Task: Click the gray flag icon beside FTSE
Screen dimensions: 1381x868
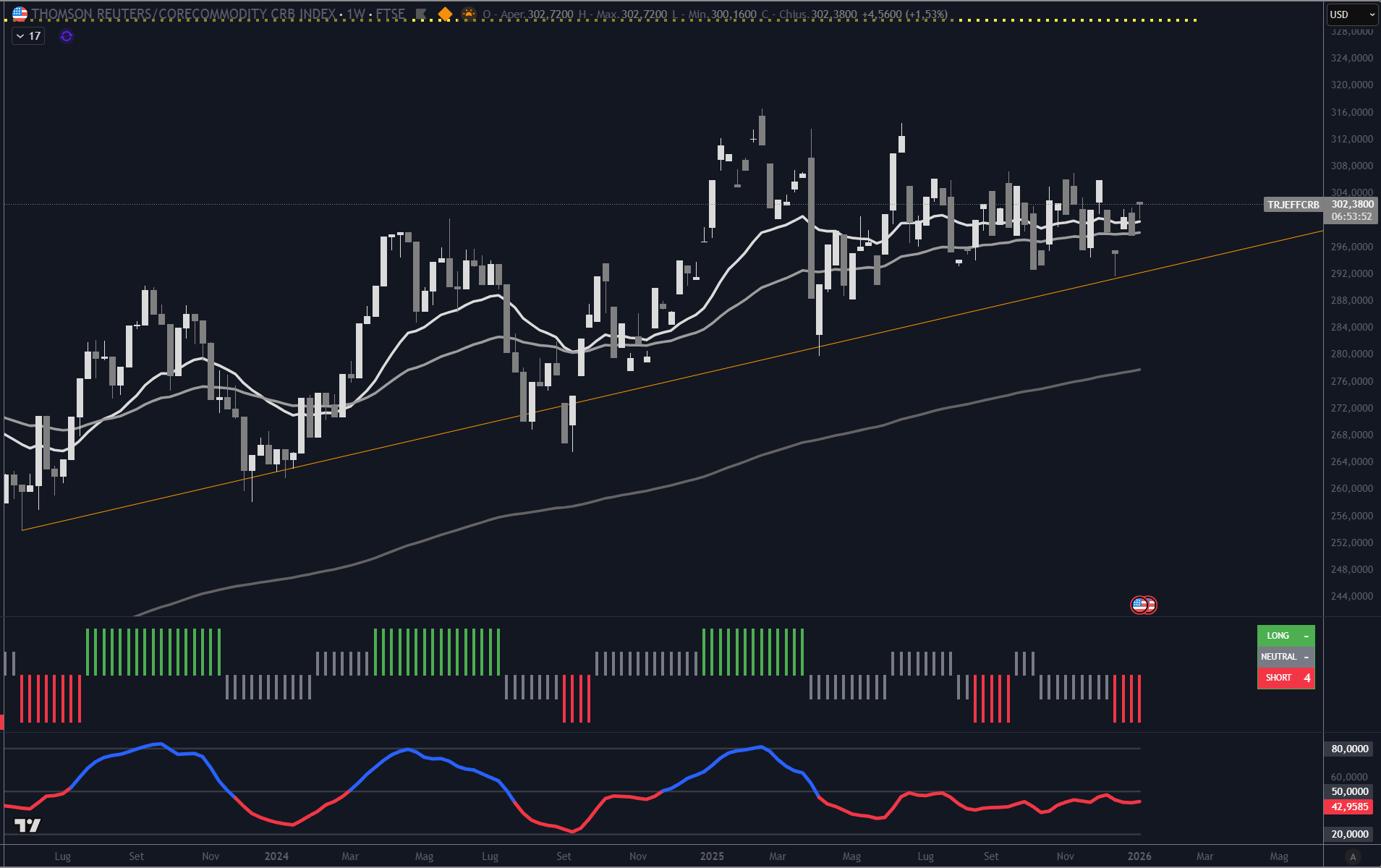Action: click(421, 14)
